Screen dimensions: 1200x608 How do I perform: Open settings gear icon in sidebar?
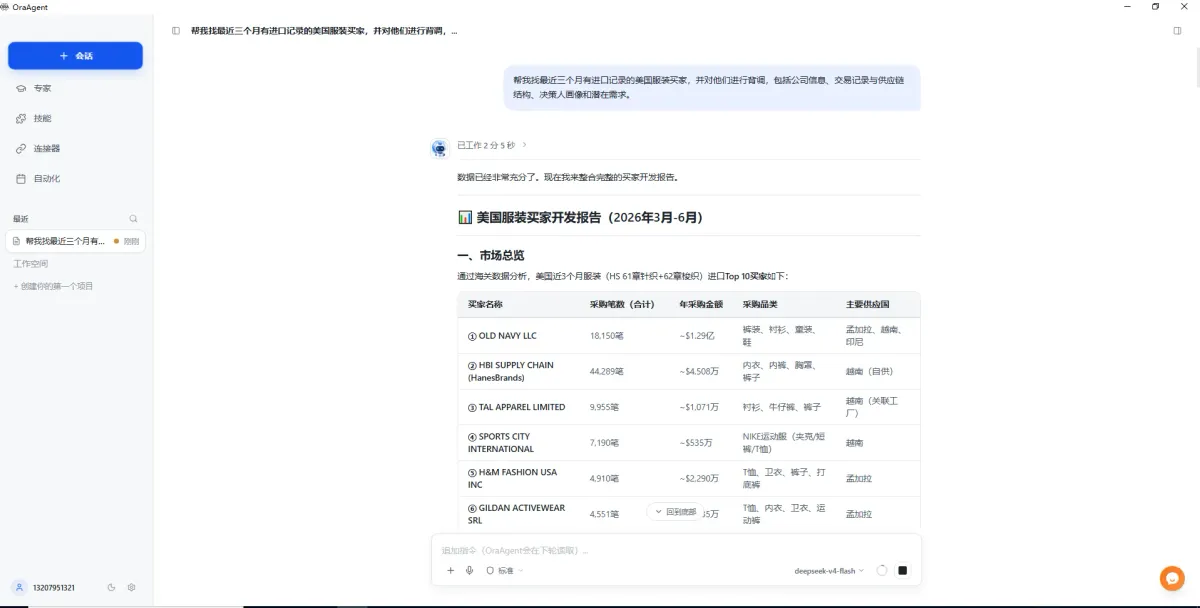pos(132,587)
